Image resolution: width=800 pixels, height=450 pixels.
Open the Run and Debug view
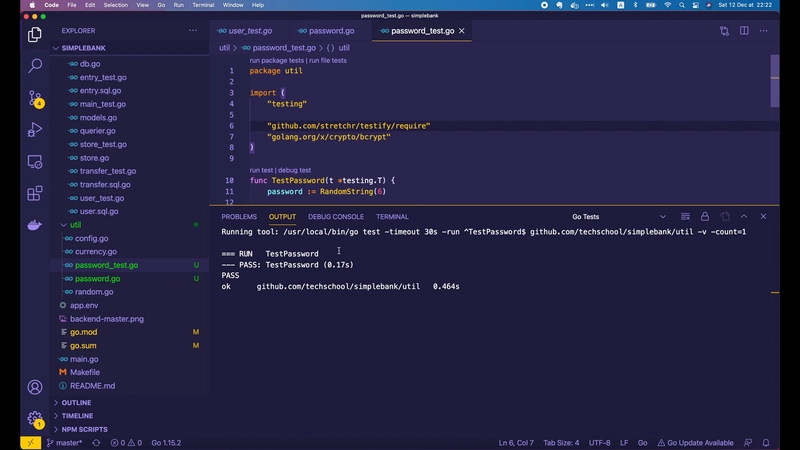coord(35,130)
